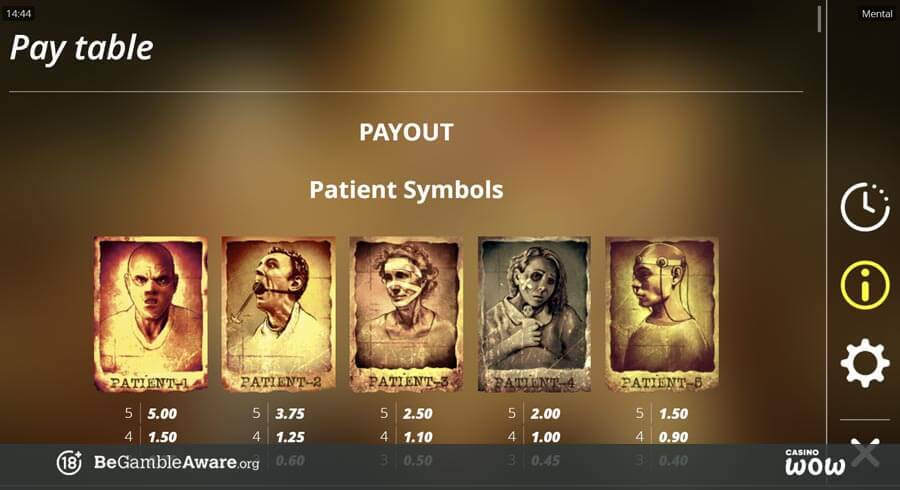
Task: Select the Patient-1 symbol card
Action: coord(151,314)
